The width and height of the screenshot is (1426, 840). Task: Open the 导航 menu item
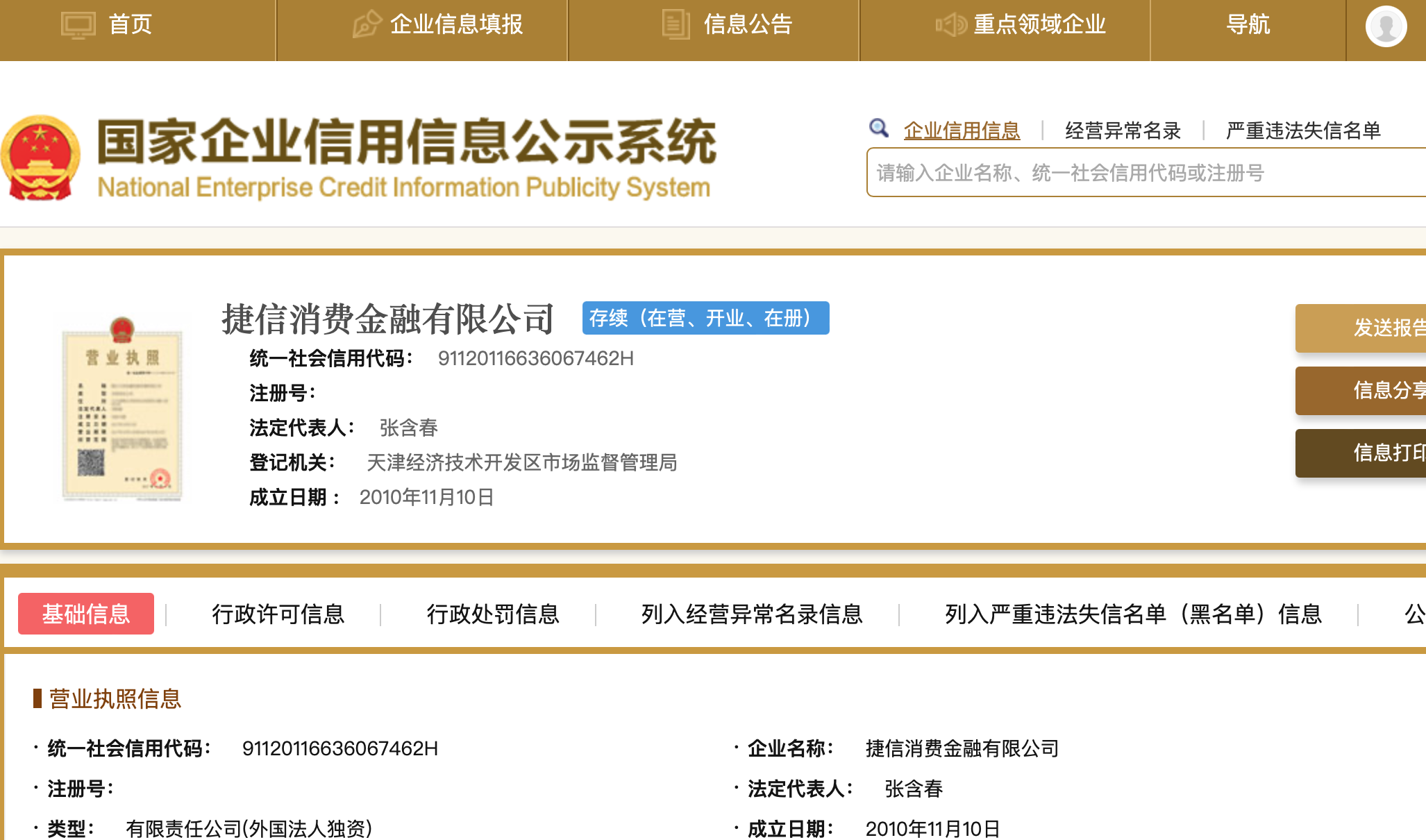[1248, 24]
